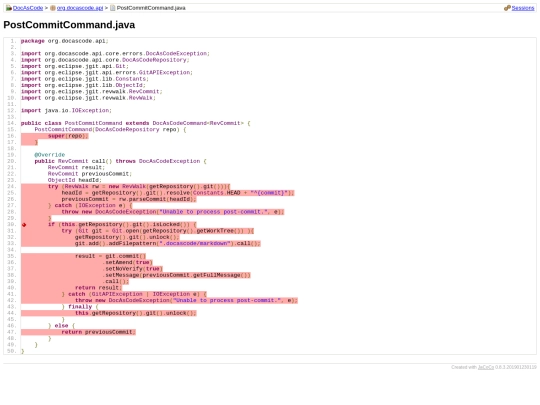Click the PostCommitCommand.java page heading
The image size is (540, 405).
pos(69,25)
